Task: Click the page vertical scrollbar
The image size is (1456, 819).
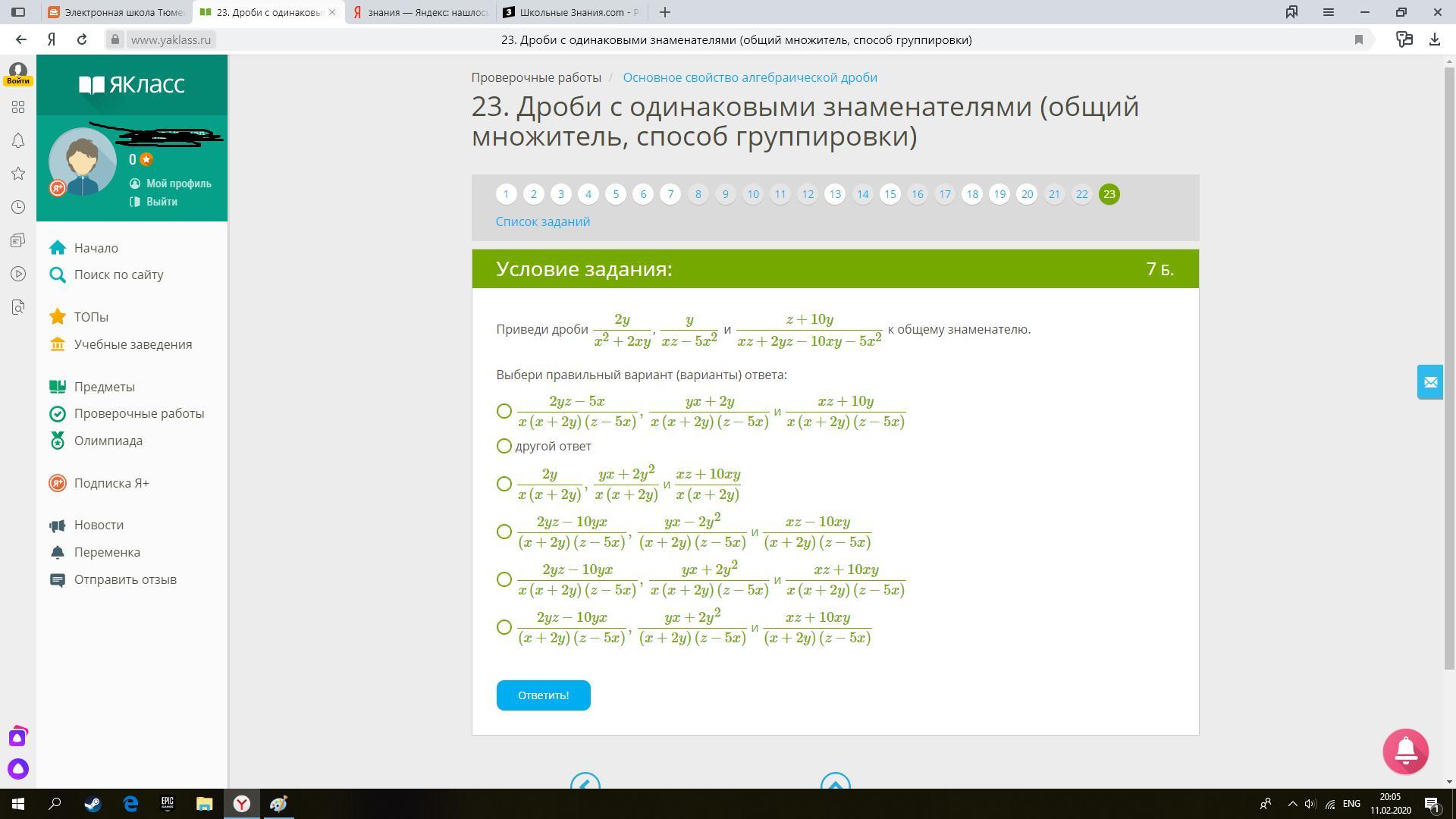Action: [1449, 364]
